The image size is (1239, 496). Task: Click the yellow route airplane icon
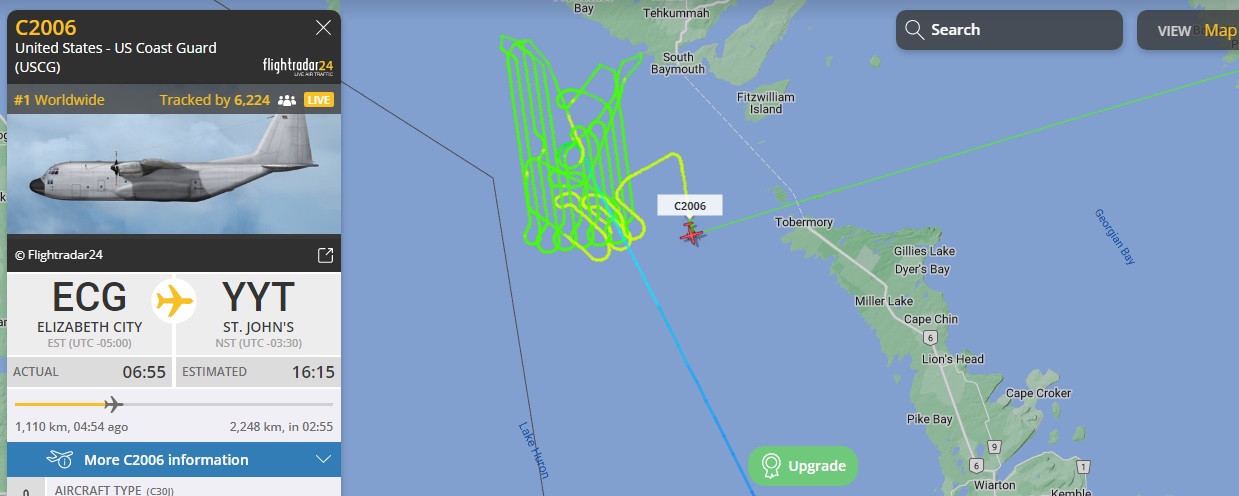[x=174, y=300]
